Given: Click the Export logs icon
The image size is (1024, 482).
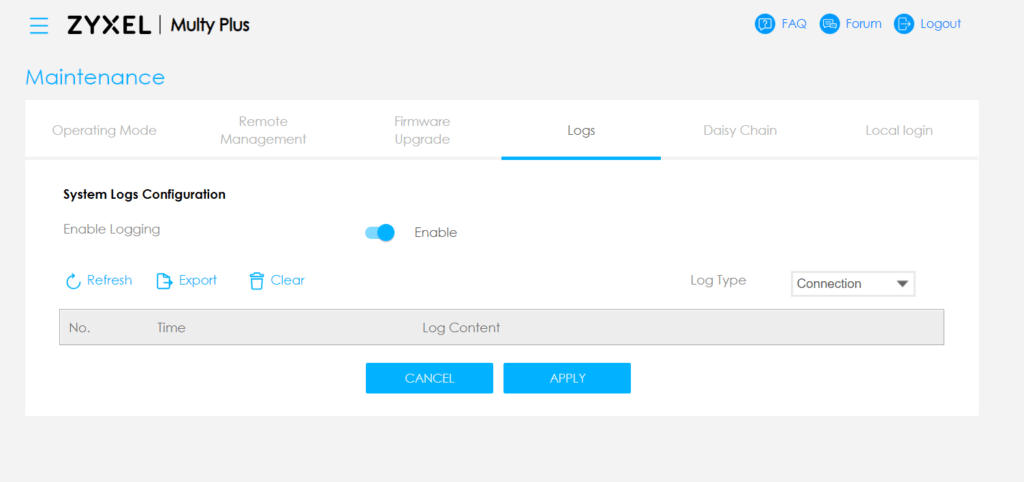Looking at the screenshot, I should [x=165, y=281].
